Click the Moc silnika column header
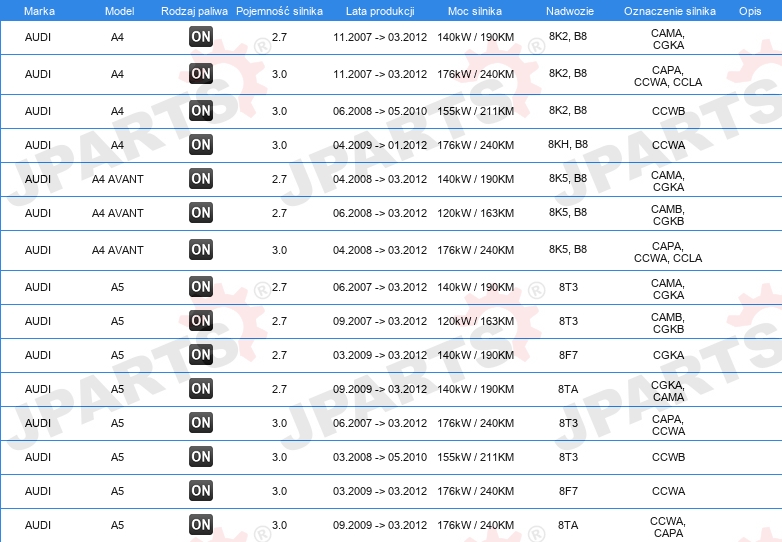 pyautogui.click(x=475, y=11)
